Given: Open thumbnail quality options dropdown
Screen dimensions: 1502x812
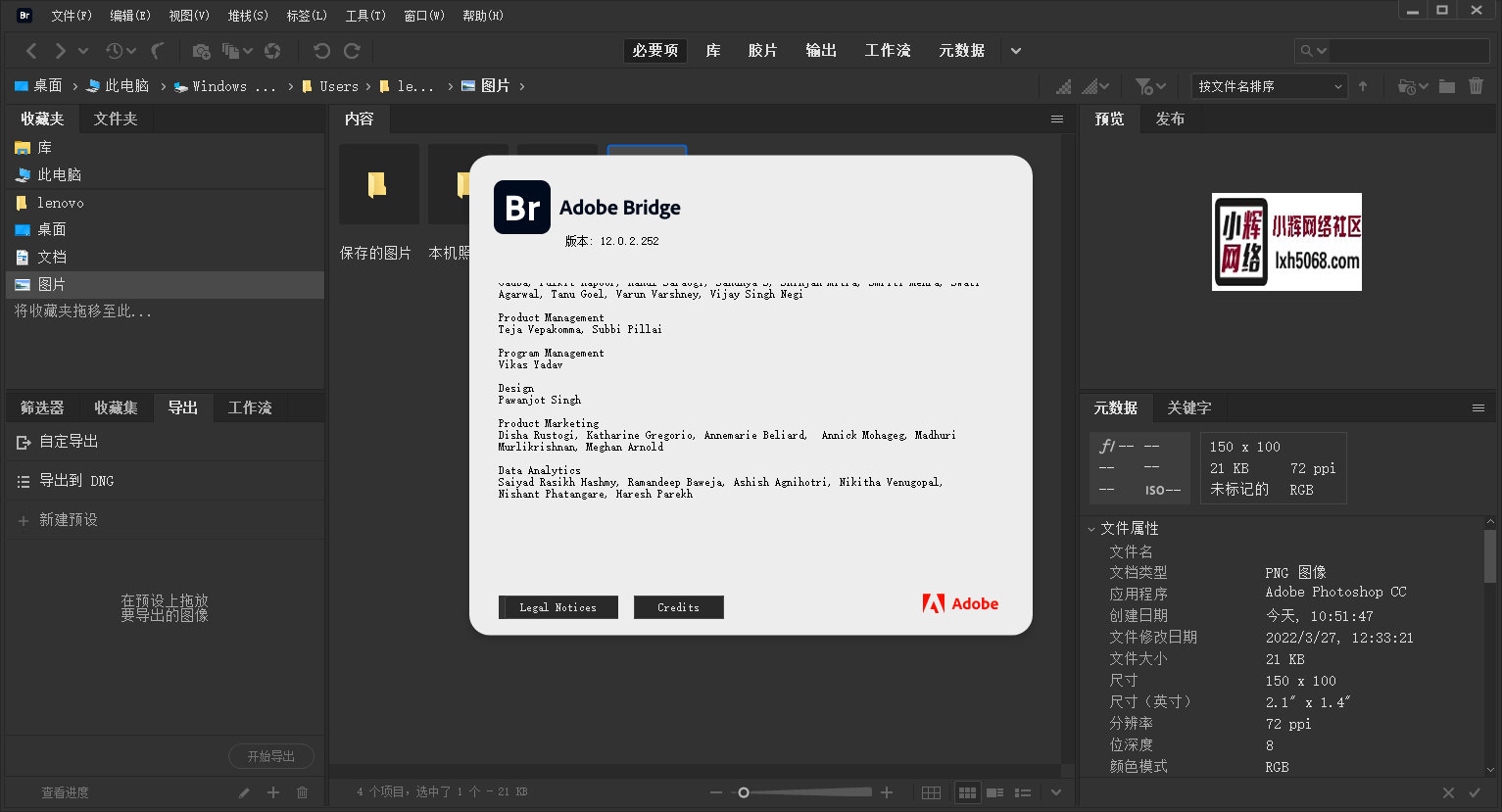Looking at the screenshot, I should tap(1095, 87).
